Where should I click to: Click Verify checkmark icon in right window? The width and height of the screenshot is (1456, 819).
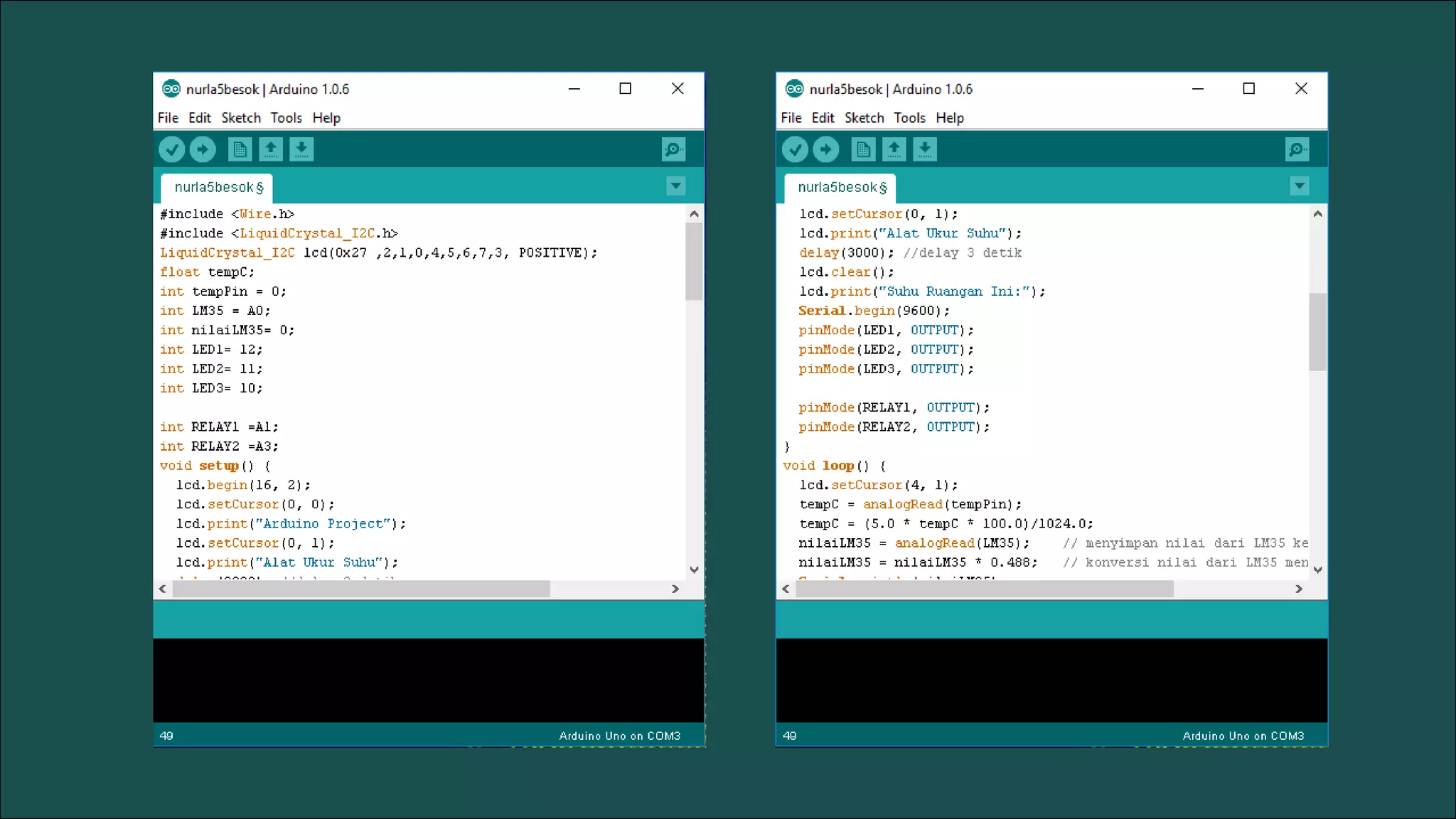click(x=795, y=149)
